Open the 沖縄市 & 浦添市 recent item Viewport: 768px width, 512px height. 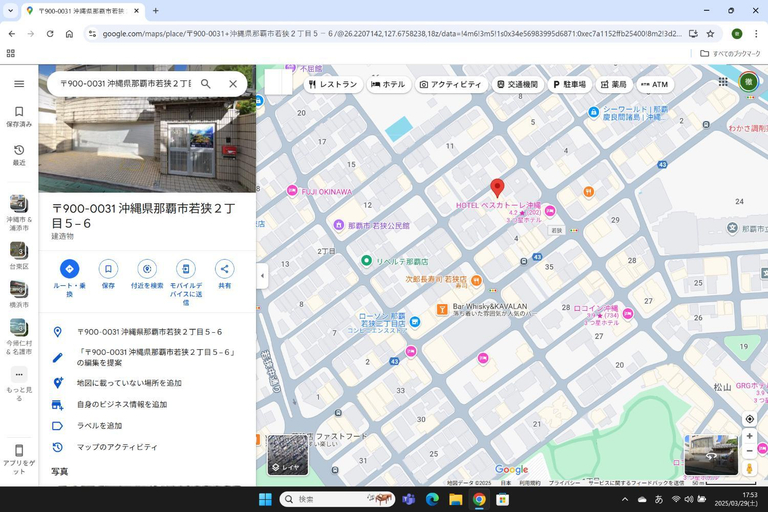click(x=19, y=213)
